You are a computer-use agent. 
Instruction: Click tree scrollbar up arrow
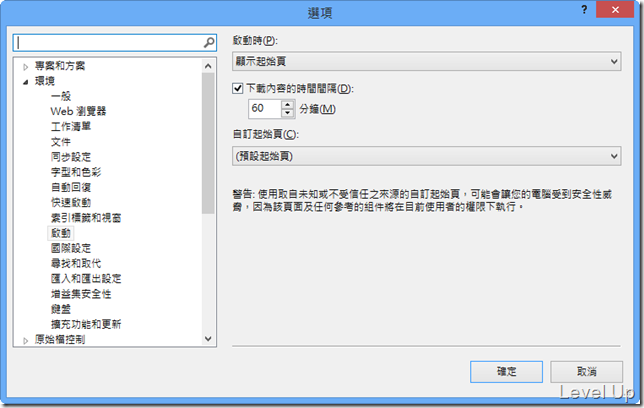pyautogui.click(x=208, y=66)
